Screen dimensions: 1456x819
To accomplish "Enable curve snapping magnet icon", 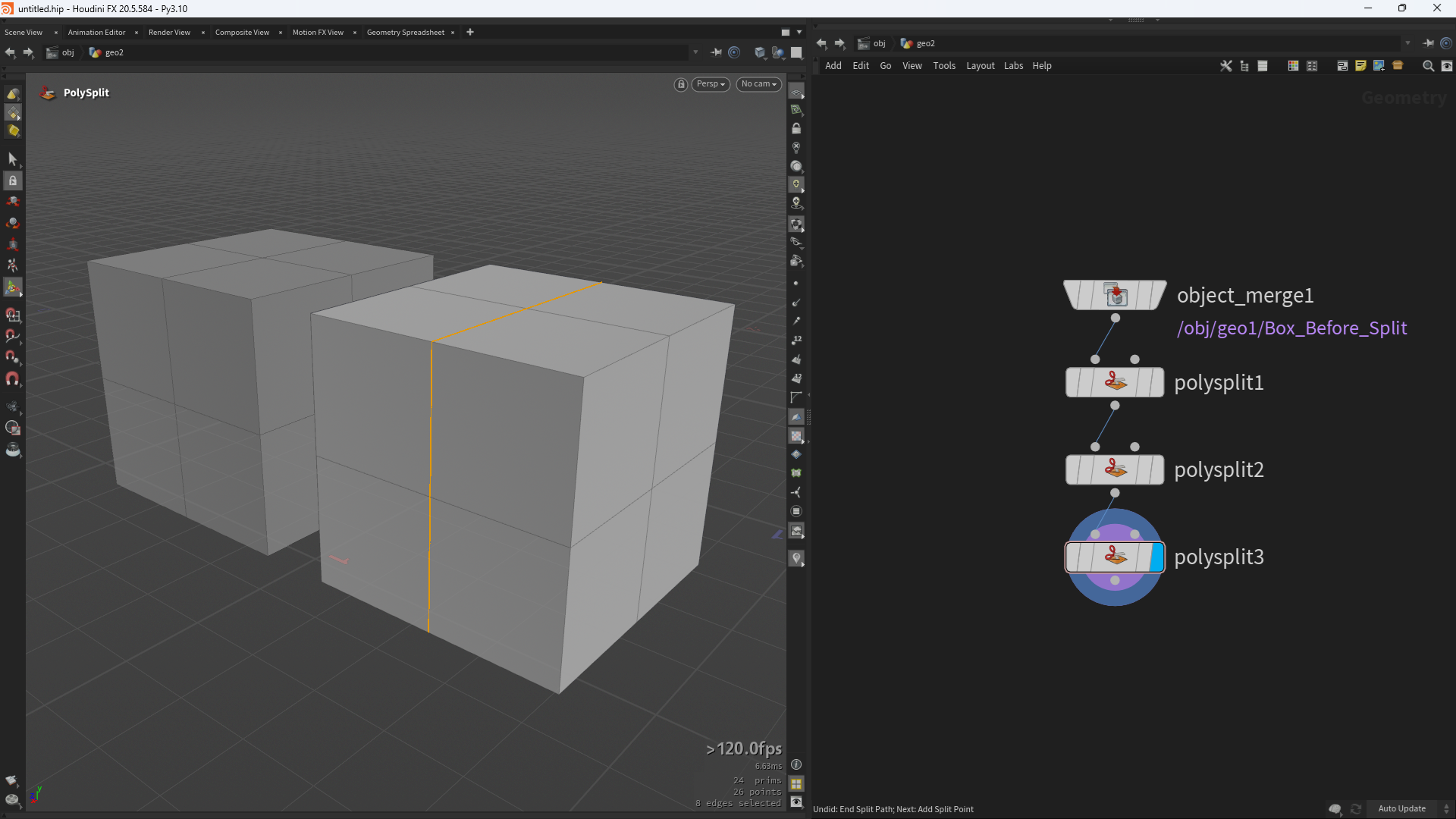I will (12, 336).
